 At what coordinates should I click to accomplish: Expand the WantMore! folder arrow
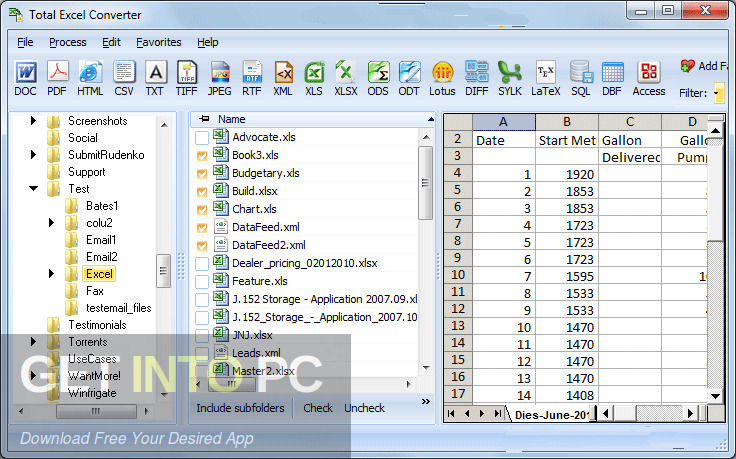pyautogui.click(x=33, y=375)
